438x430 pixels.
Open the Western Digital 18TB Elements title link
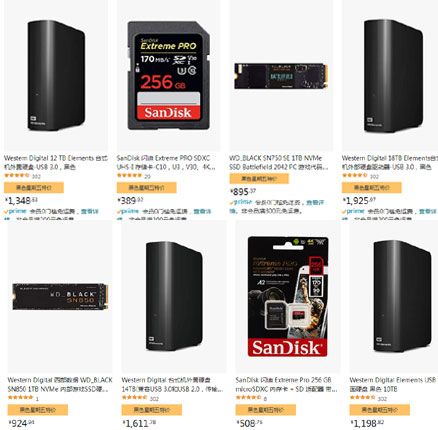tap(390, 162)
